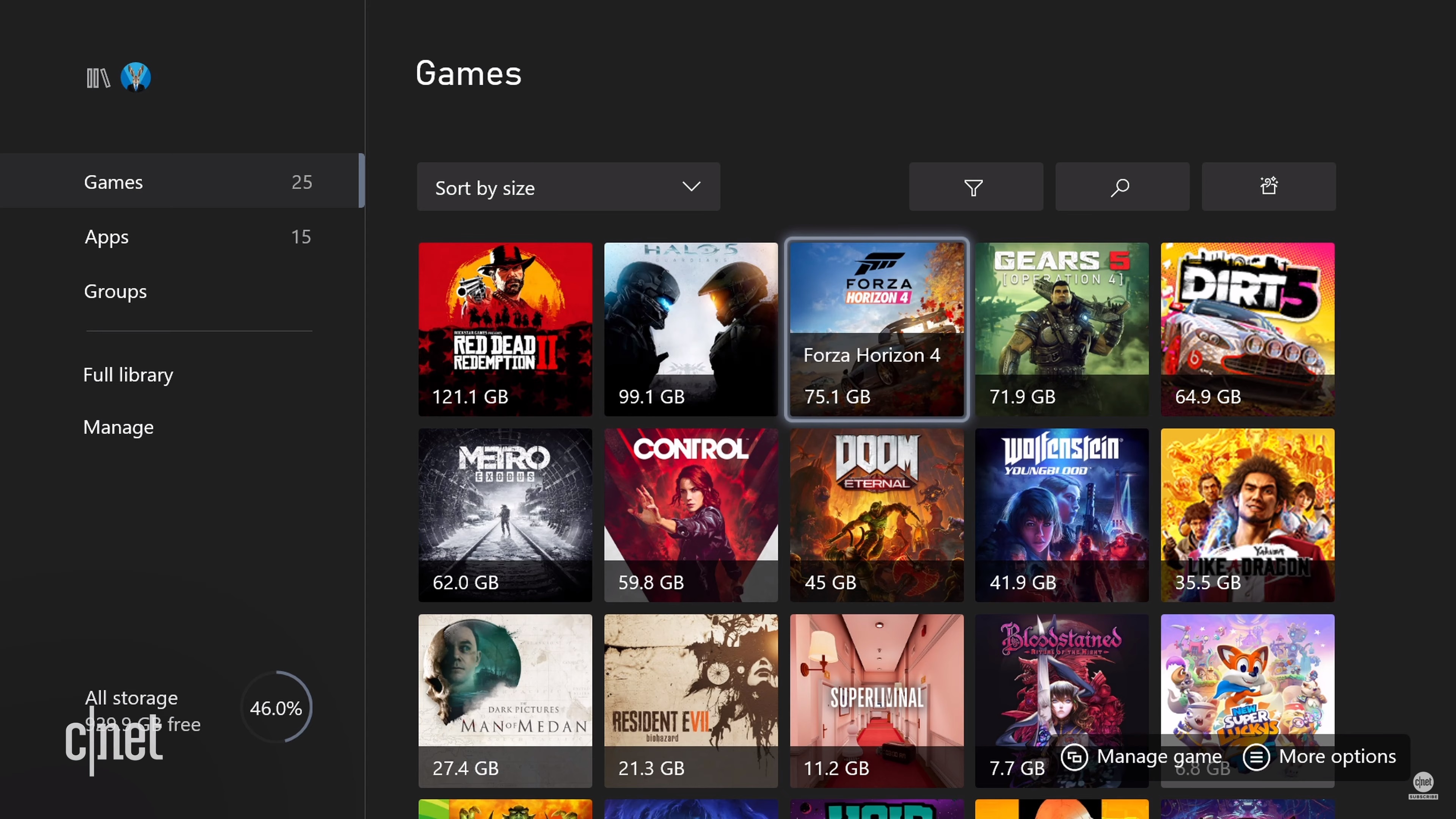Expand the Sort by size dropdown

[568, 187]
